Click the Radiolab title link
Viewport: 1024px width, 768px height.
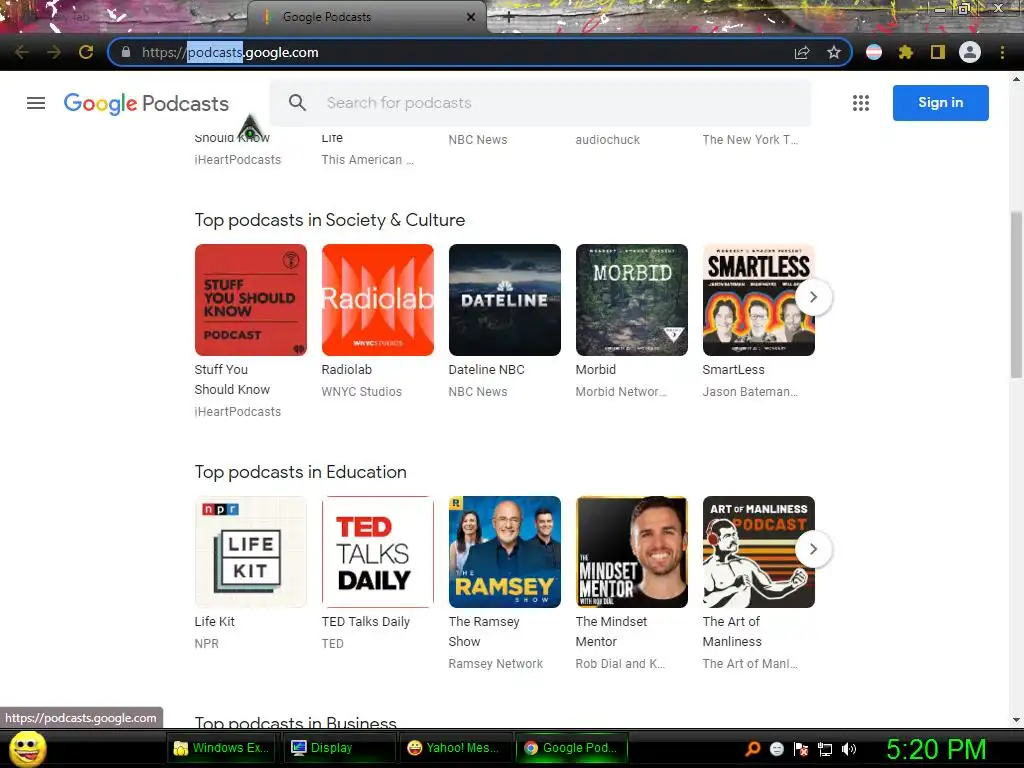coord(347,370)
